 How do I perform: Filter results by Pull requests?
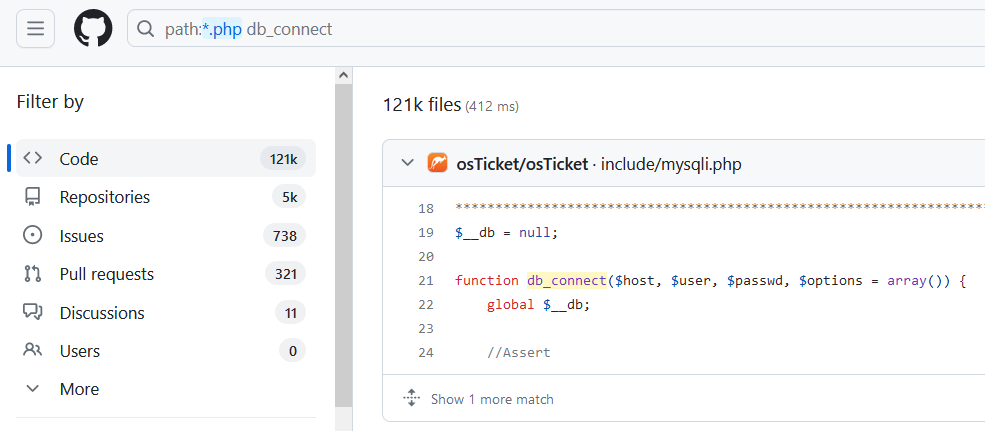coord(107,274)
